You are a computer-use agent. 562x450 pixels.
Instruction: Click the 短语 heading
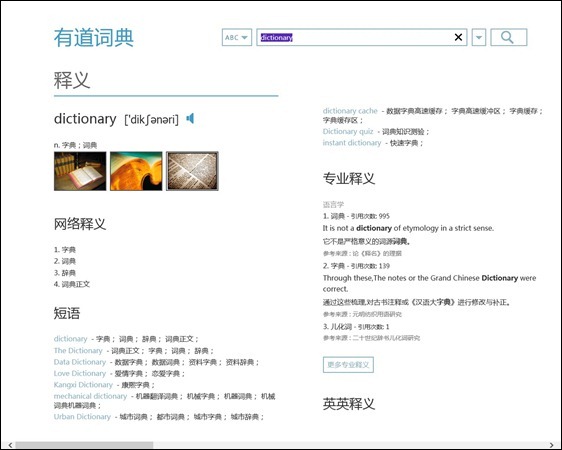tap(67, 313)
